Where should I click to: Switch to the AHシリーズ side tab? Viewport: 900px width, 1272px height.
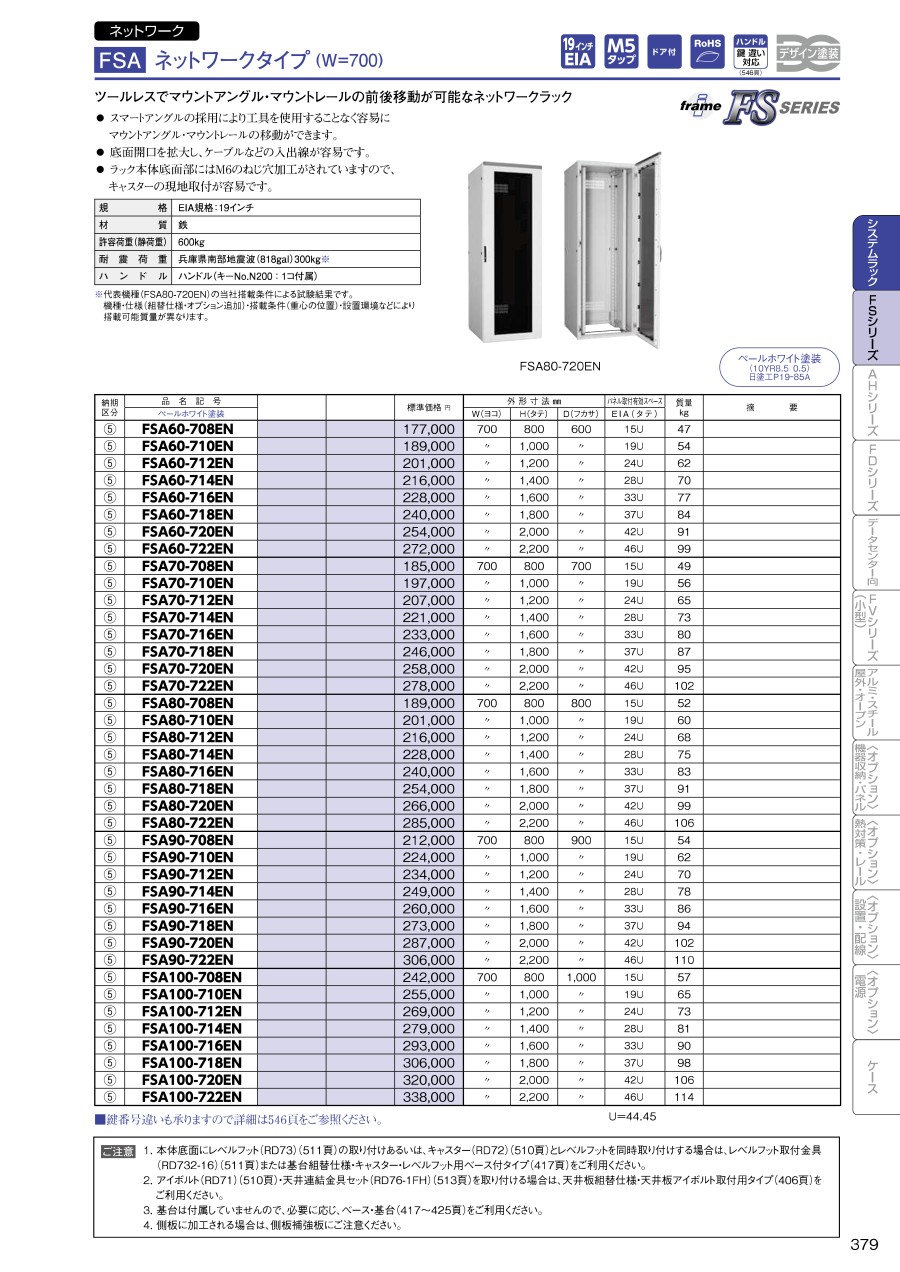pos(871,402)
